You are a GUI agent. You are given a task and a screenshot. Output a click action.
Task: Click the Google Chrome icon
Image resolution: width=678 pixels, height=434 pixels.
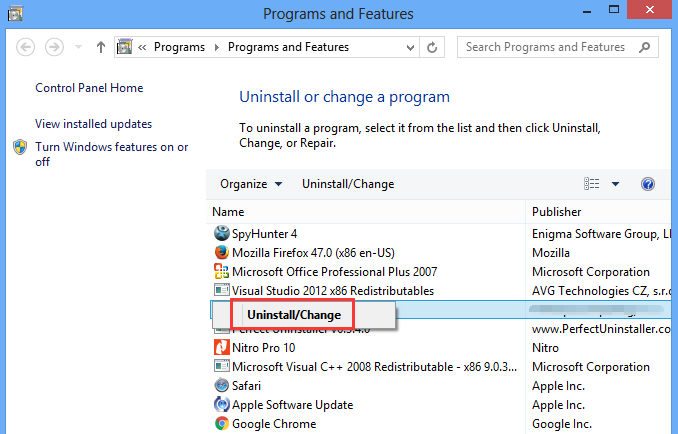221,424
